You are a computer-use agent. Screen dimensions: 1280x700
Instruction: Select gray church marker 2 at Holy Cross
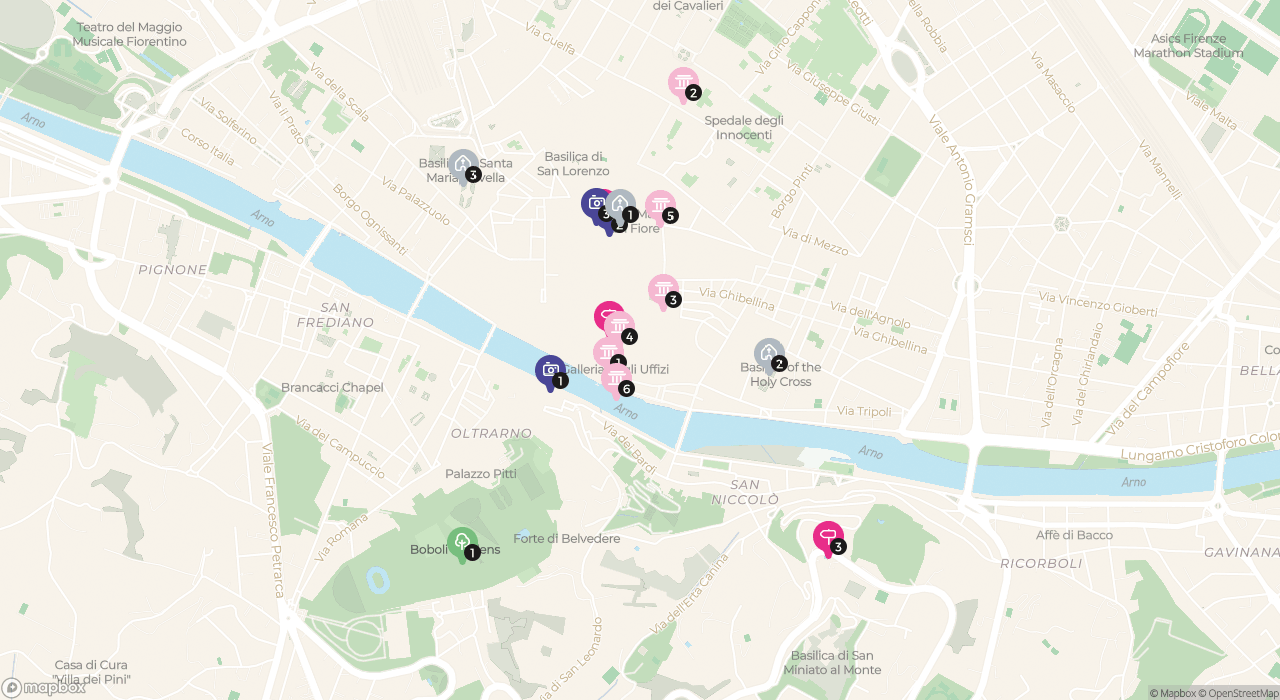(x=769, y=356)
